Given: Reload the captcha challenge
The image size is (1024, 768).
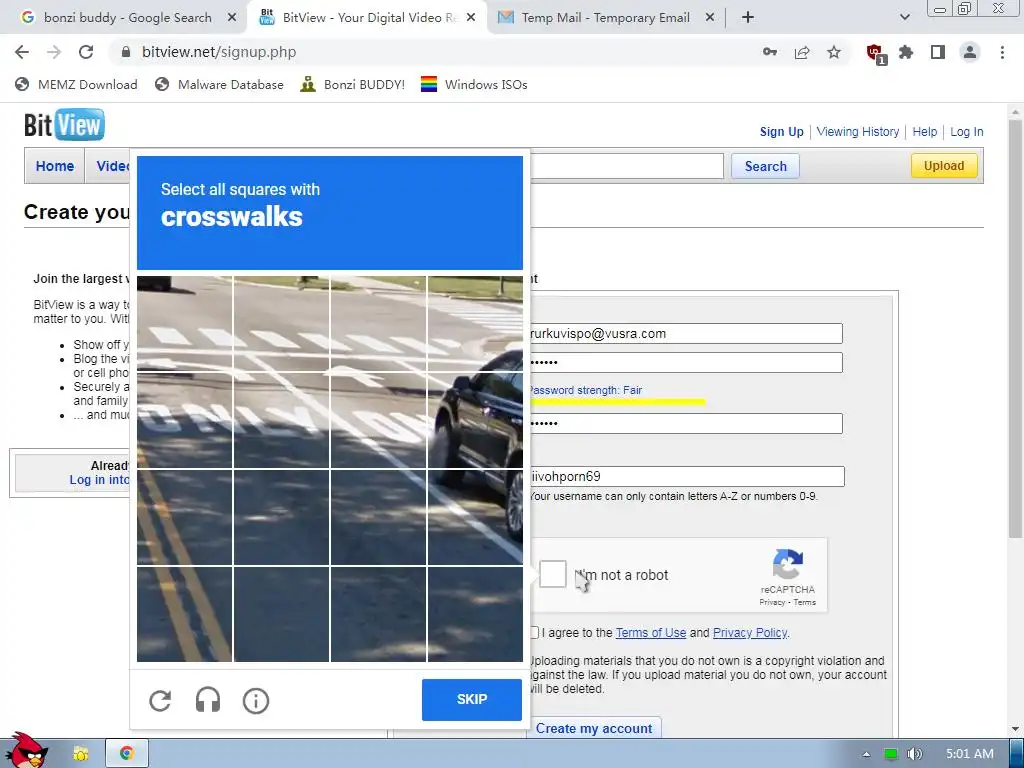Looking at the screenshot, I should pos(160,701).
